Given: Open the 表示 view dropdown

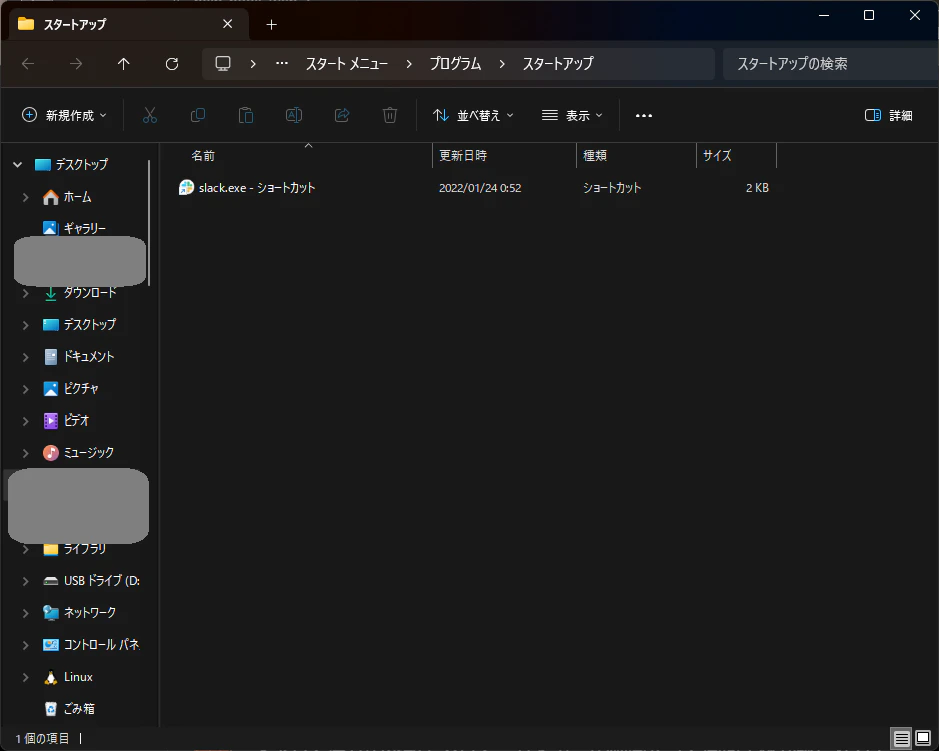Looking at the screenshot, I should click(572, 115).
